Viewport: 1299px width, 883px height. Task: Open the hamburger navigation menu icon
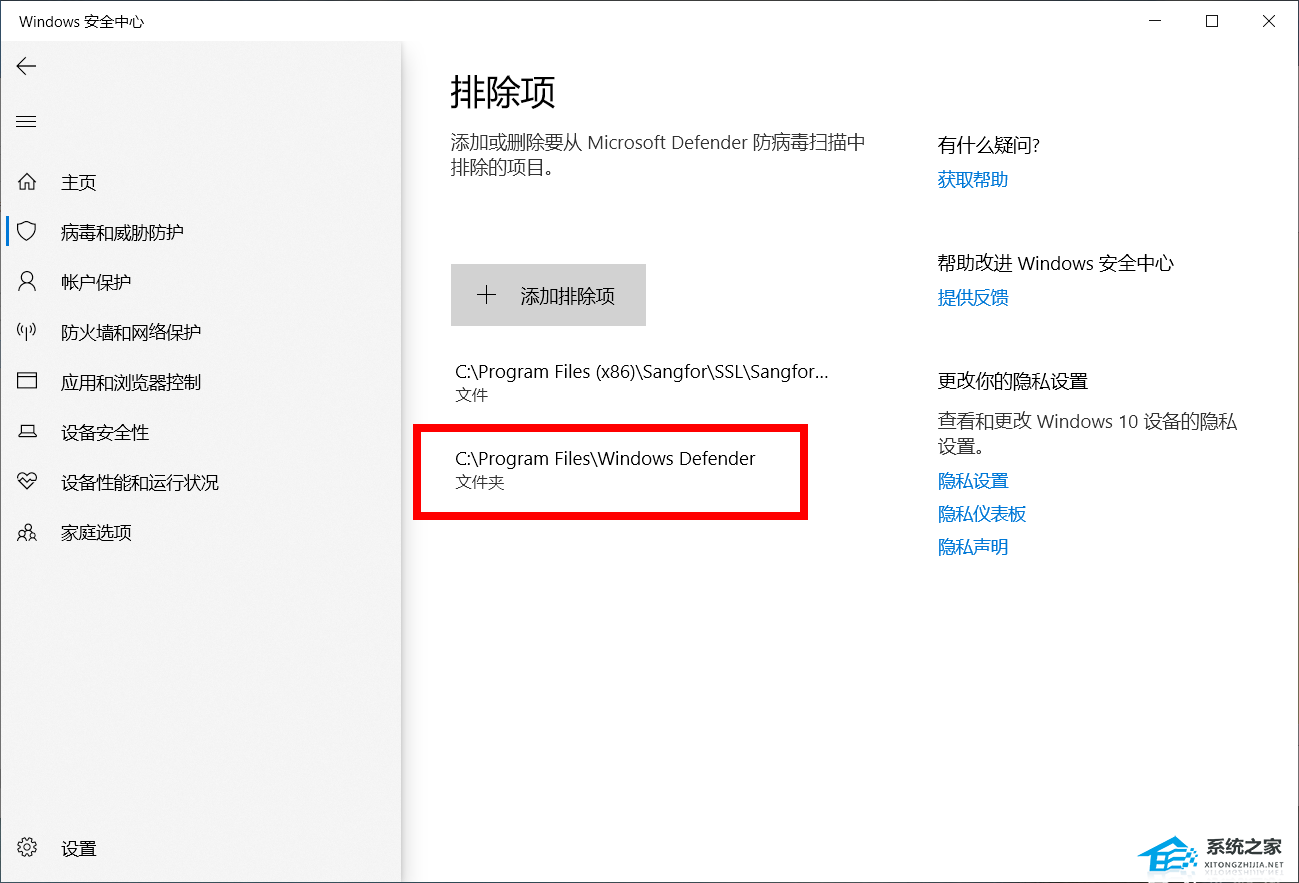coord(26,122)
